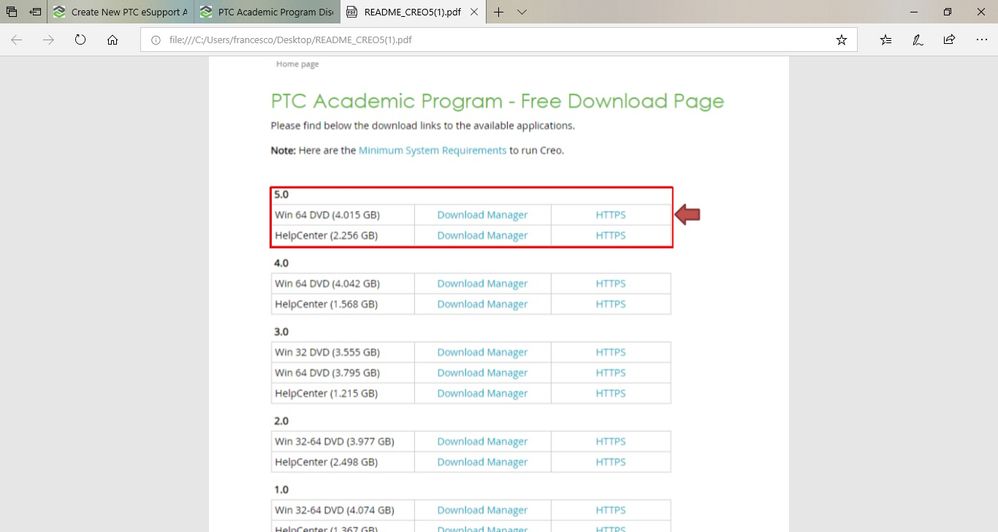Open the Minimum System Requirements link
The height and width of the screenshot is (532, 998).
432,151
